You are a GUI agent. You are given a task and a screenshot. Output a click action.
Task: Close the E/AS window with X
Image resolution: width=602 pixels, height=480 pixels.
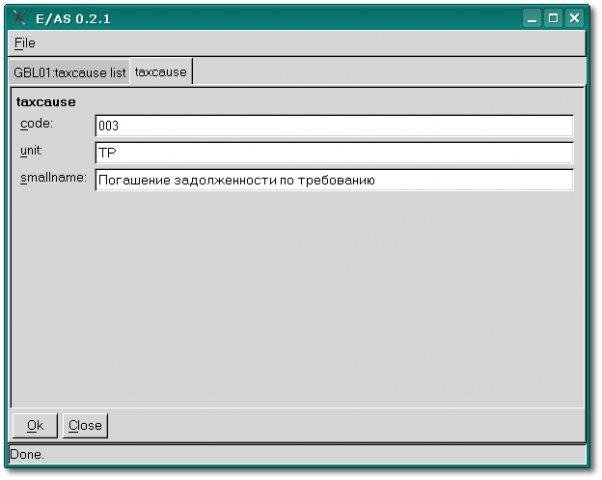(x=574, y=18)
